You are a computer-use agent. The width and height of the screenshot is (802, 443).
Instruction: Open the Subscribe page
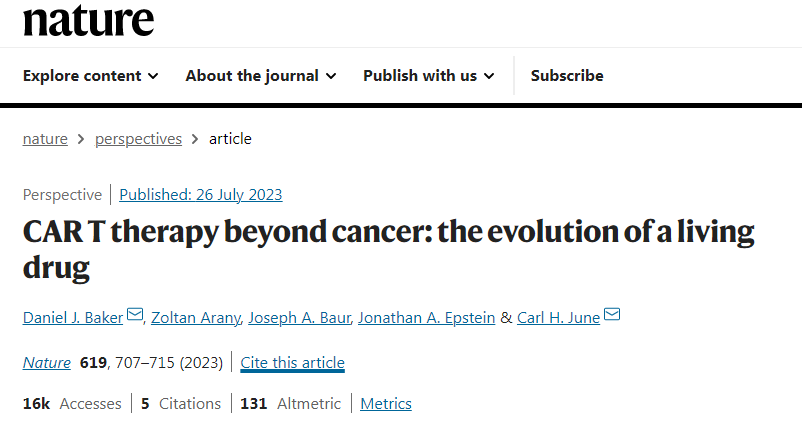(567, 76)
